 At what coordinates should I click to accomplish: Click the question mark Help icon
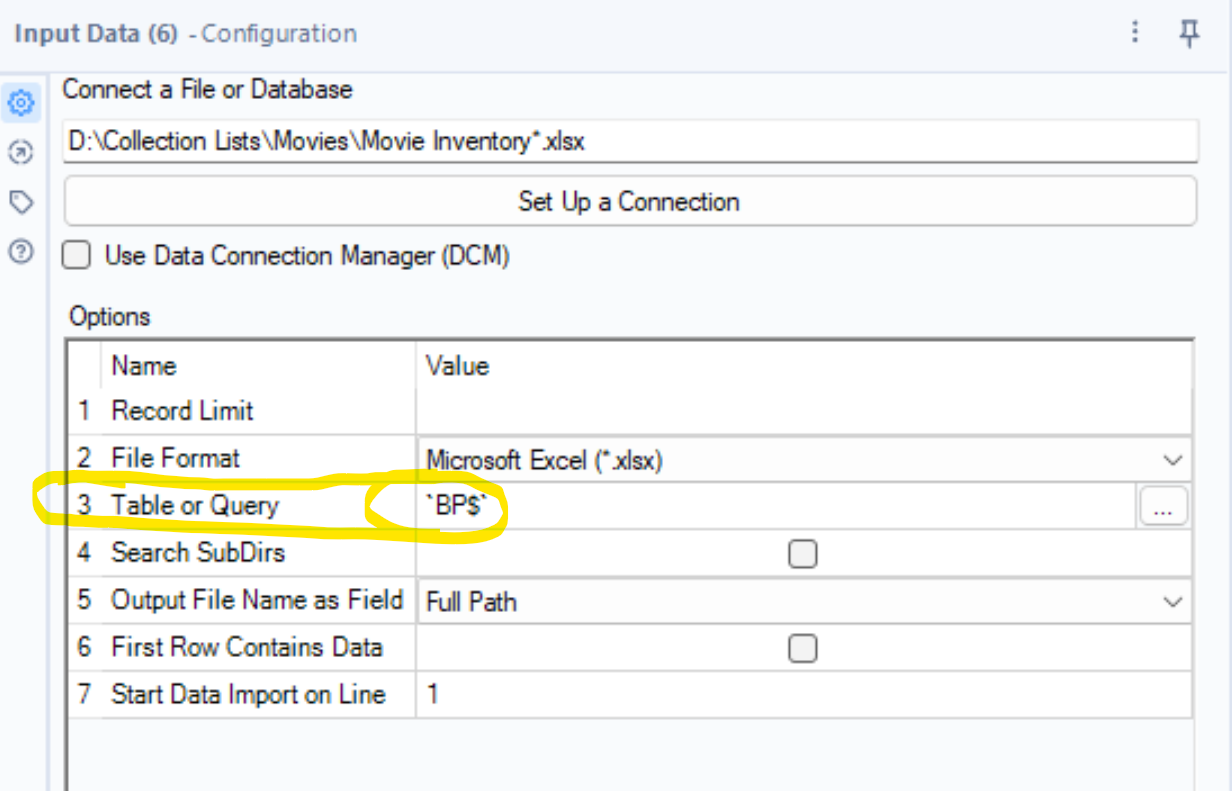[x=21, y=250]
